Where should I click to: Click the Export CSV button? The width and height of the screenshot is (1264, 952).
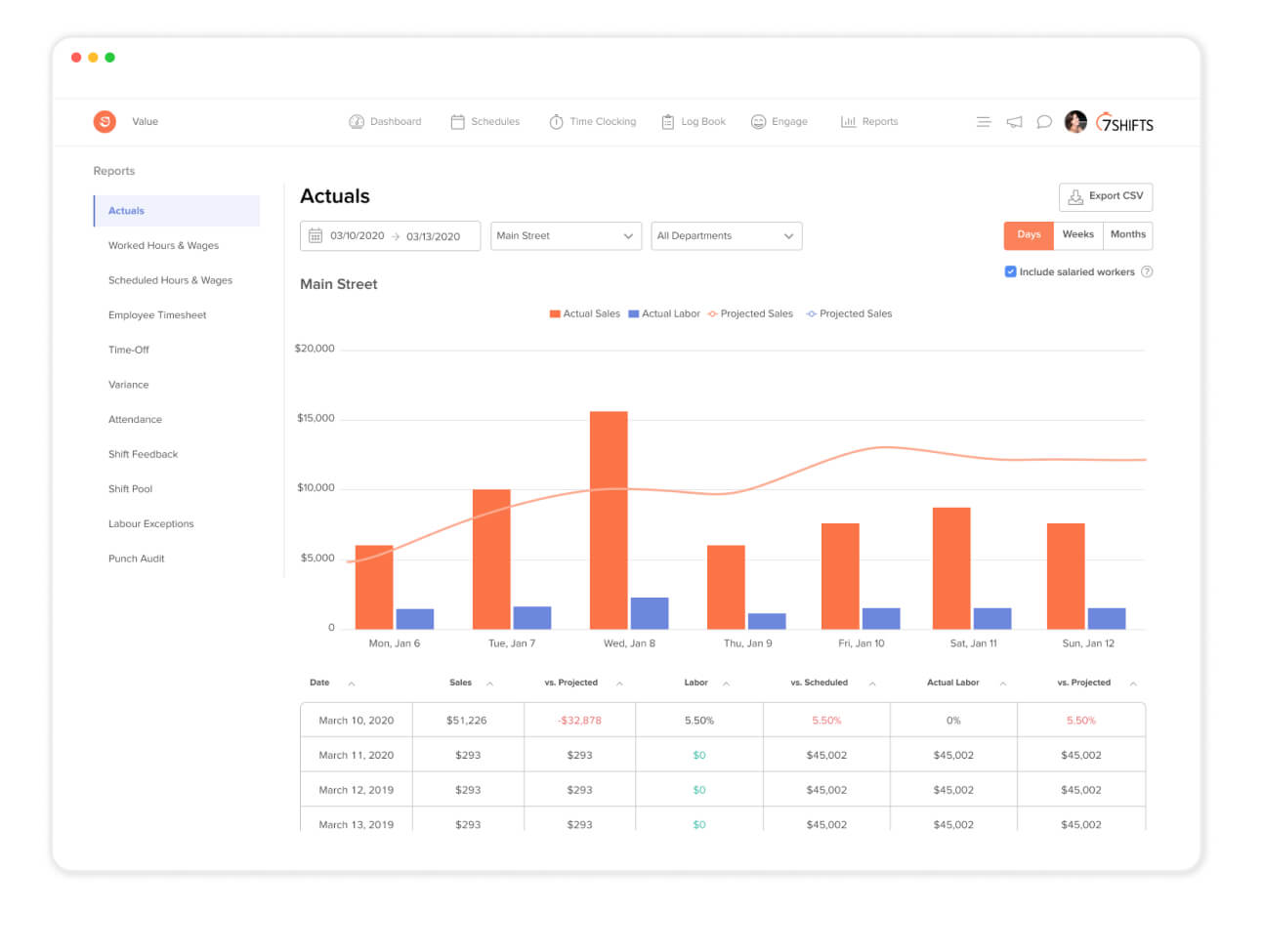[x=1105, y=196]
